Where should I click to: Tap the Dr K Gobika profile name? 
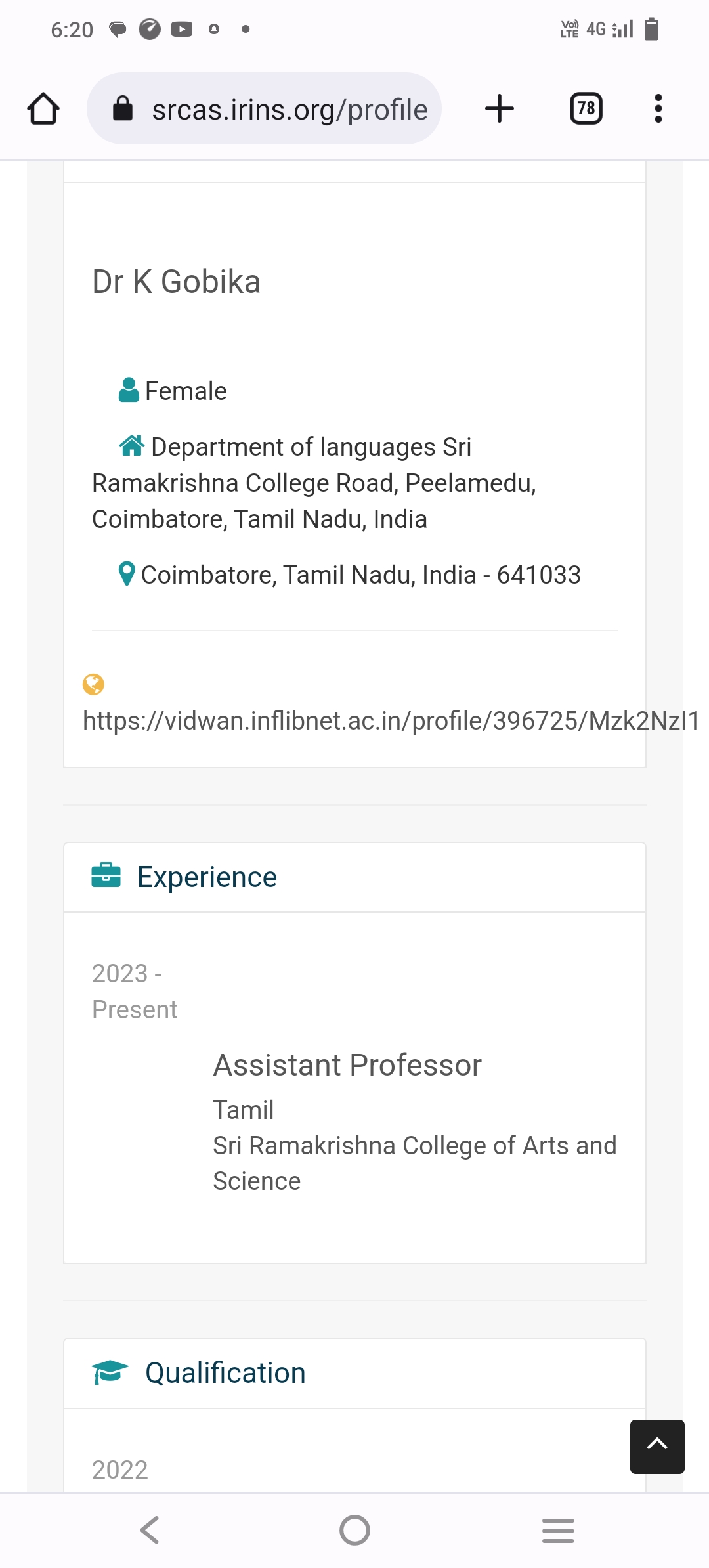point(177,282)
